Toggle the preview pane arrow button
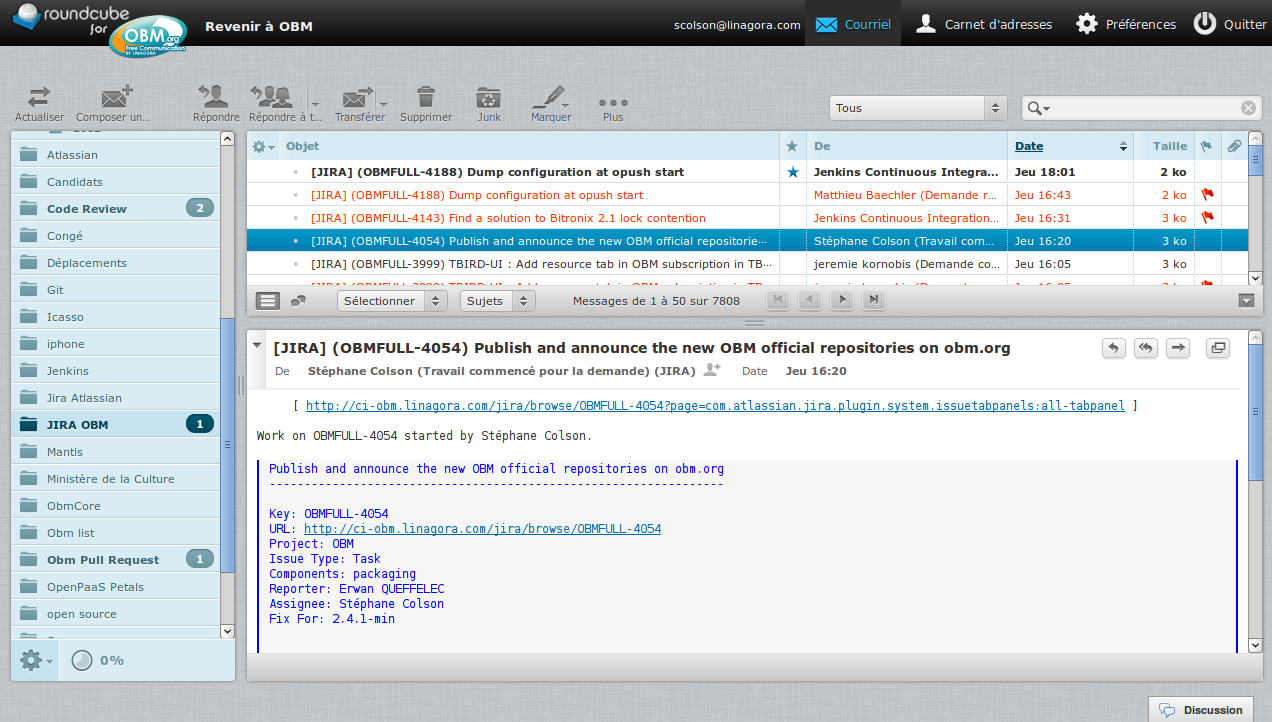This screenshot has height=722, width=1272. tap(1246, 300)
